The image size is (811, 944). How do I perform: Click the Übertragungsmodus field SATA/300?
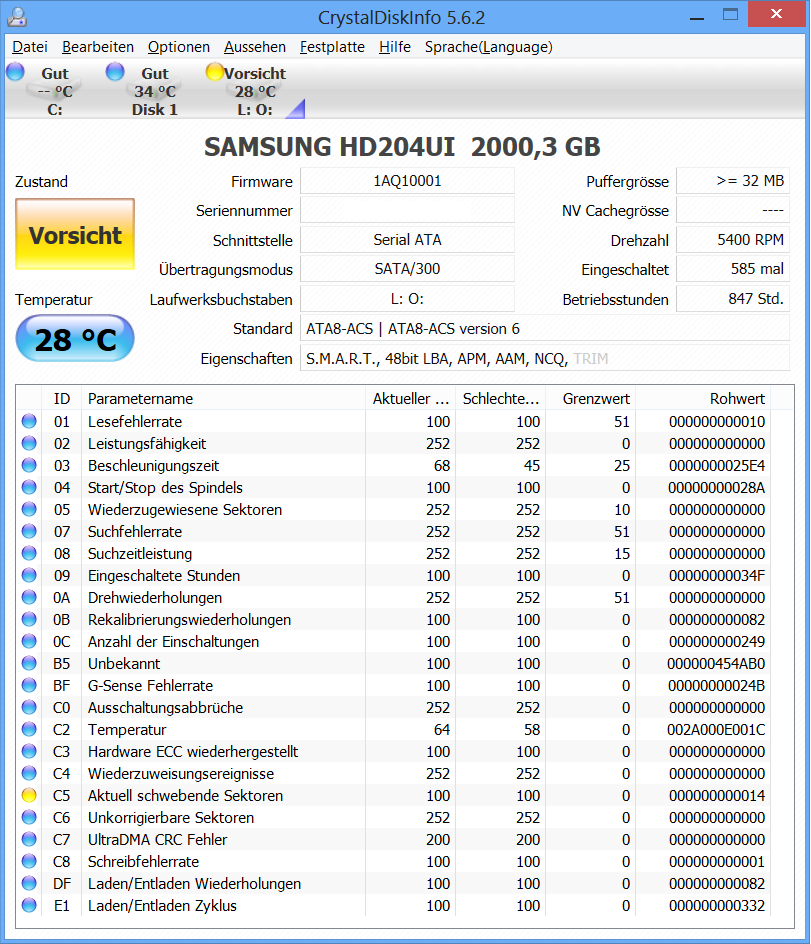[407, 269]
